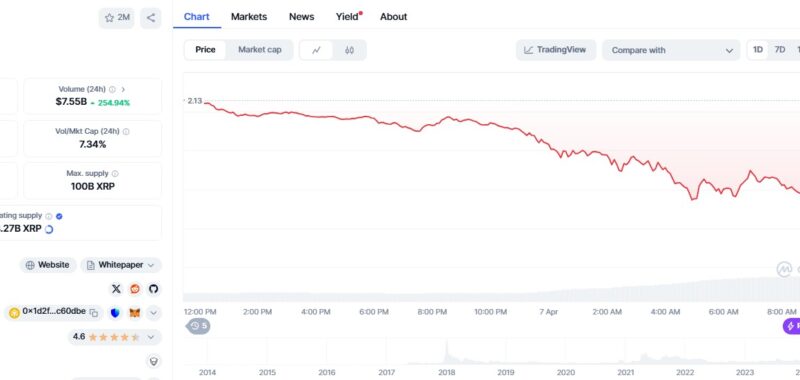Click the MetaMask fox icon
This screenshot has height=380, width=800.
coord(135,313)
